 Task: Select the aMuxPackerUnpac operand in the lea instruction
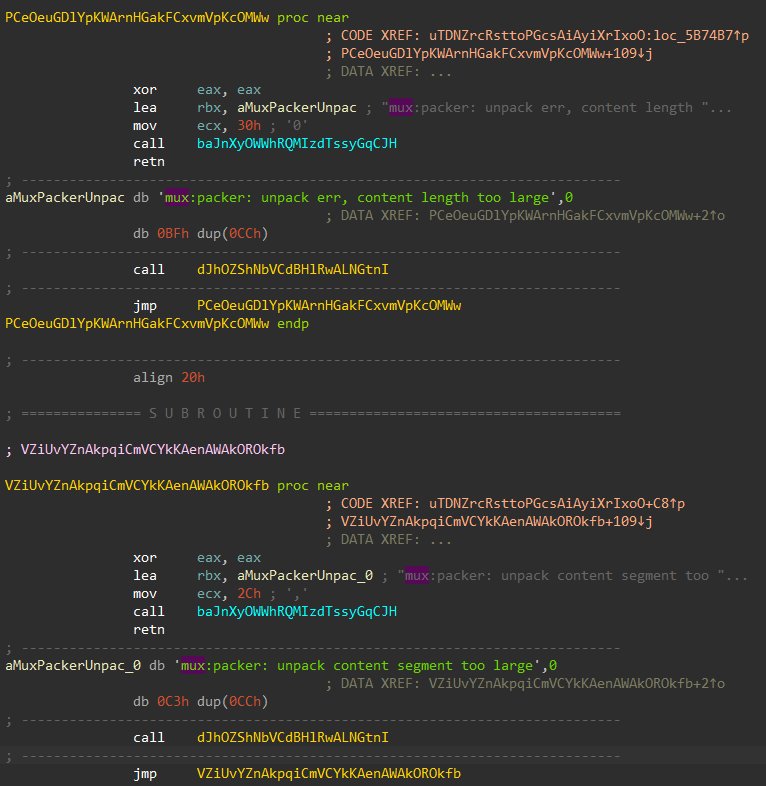tap(297, 108)
